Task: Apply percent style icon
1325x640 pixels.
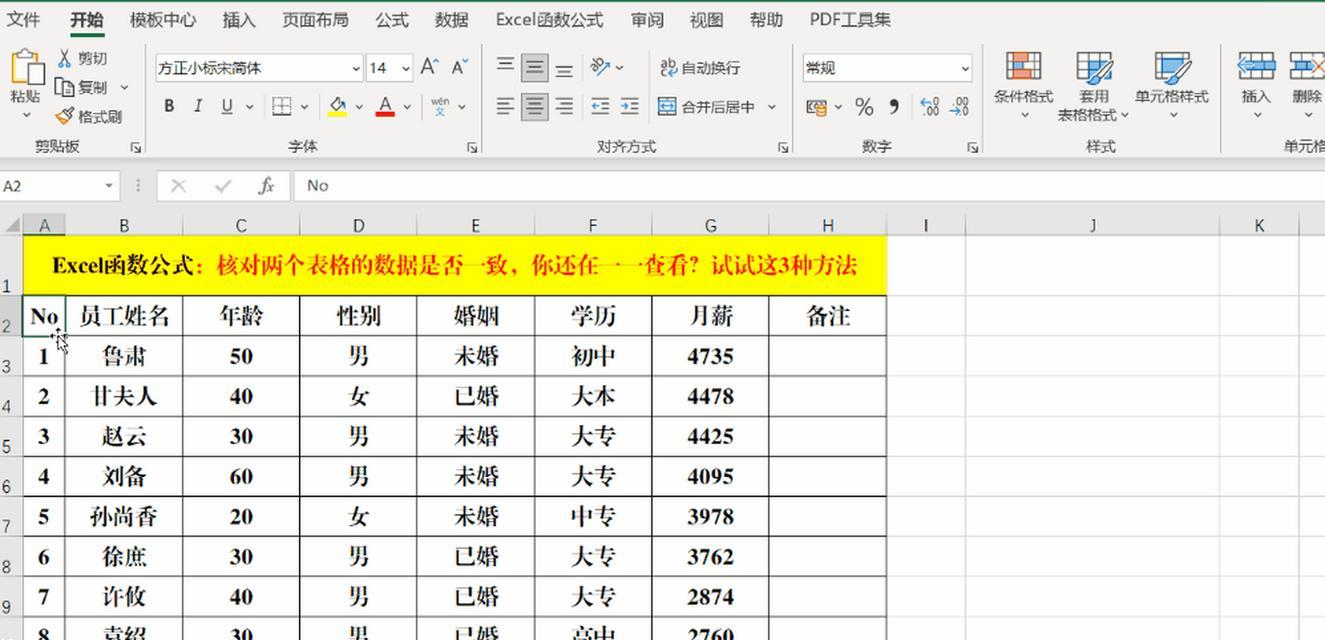Action: (865, 106)
